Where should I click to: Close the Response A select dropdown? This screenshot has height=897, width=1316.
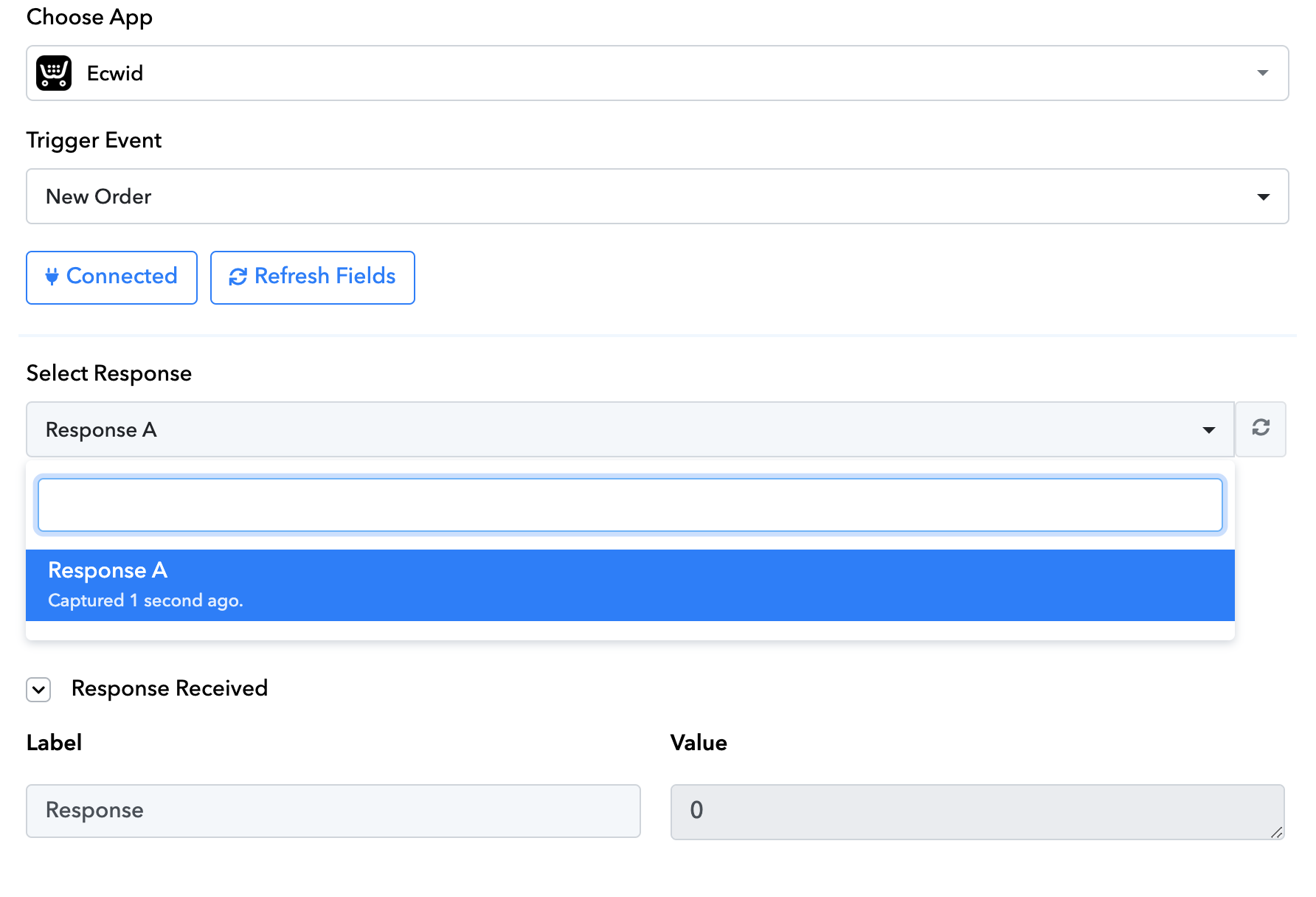pos(630,429)
